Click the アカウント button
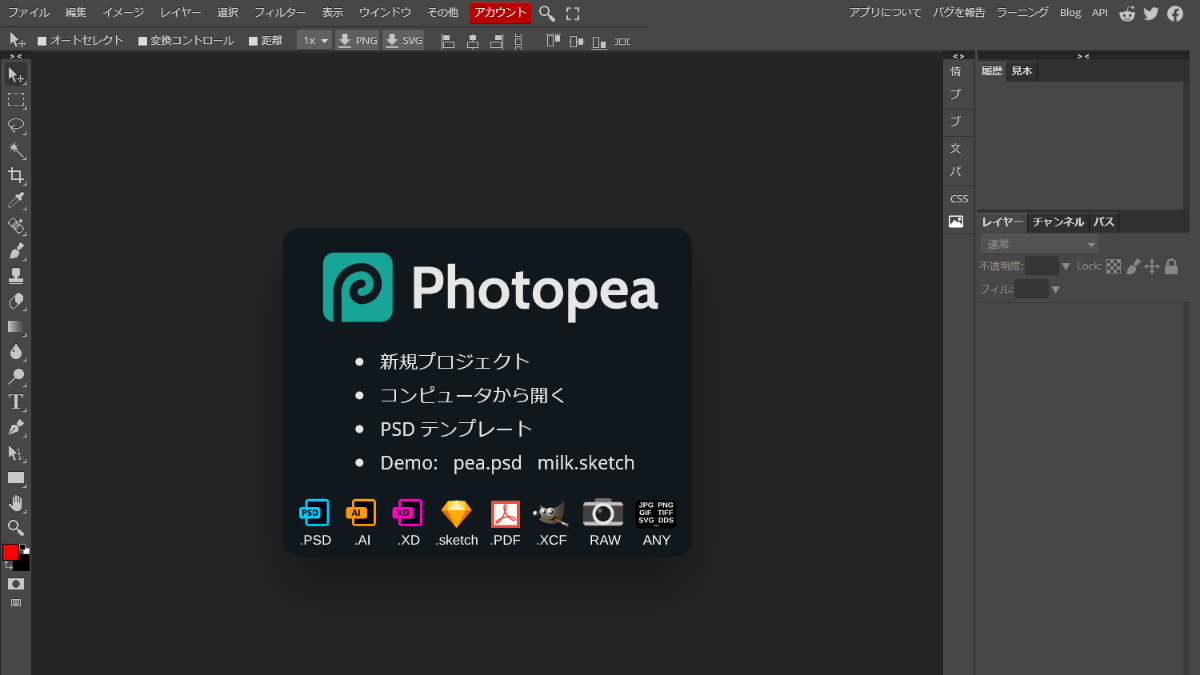Image resolution: width=1200 pixels, height=675 pixels. coord(500,13)
